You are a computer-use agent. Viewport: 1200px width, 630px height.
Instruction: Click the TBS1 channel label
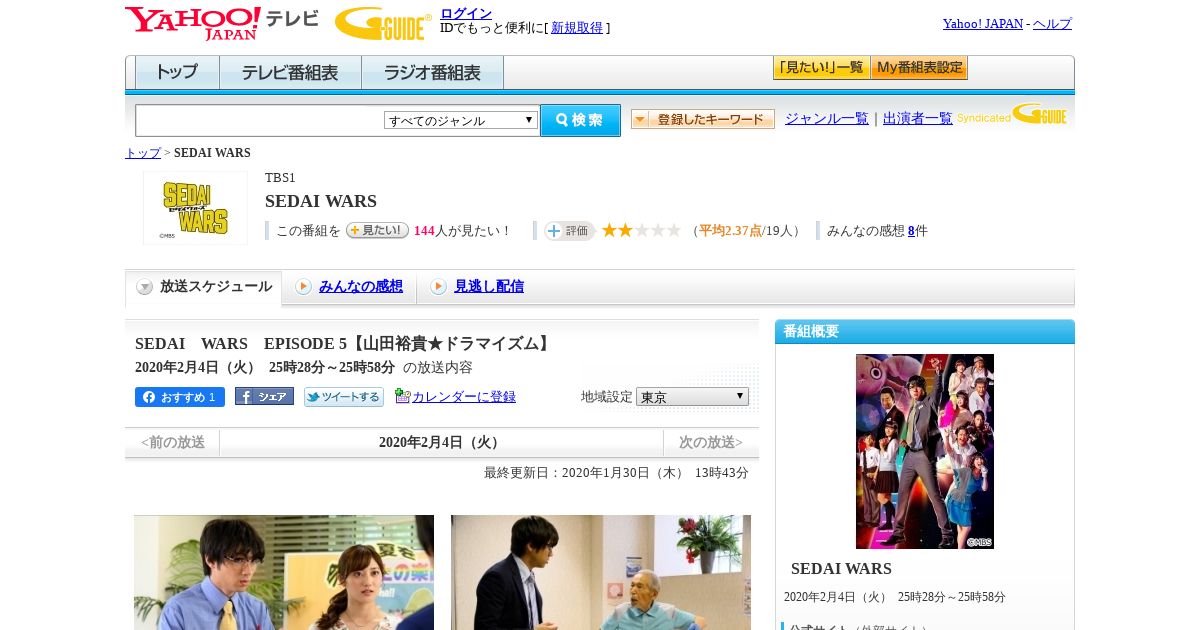click(280, 178)
